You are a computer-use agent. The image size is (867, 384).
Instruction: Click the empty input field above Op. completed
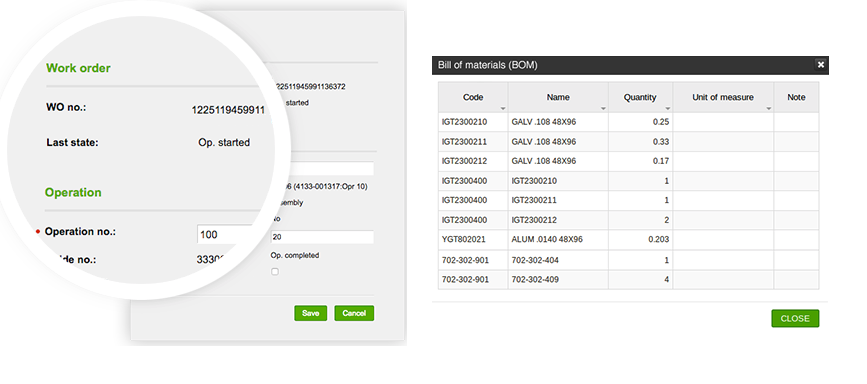pos(322,169)
